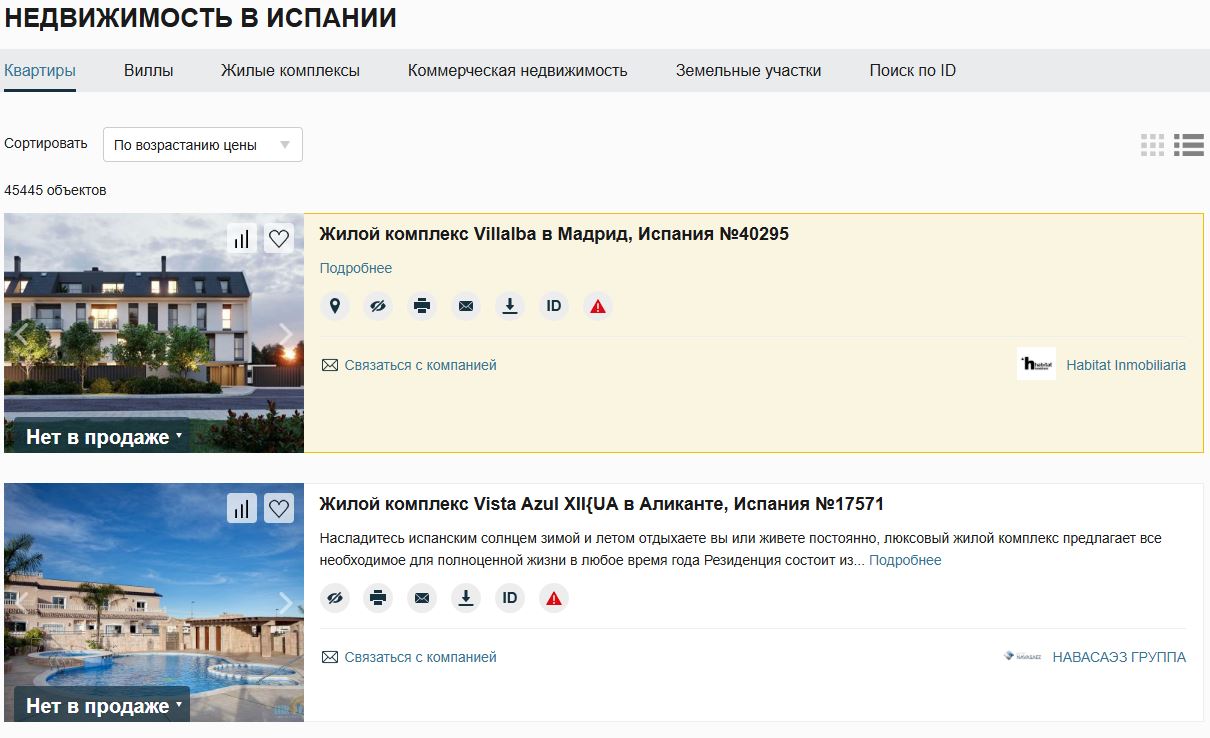Open the Земельные участки tab
The height and width of the screenshot is (738, 1210).
point(748,70)
